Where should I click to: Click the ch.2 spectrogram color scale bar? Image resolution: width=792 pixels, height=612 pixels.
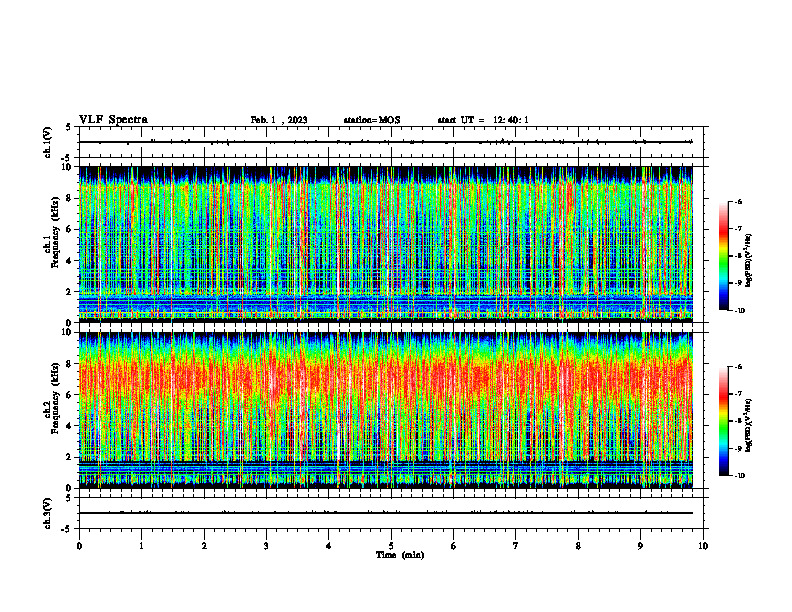point(723,421)
